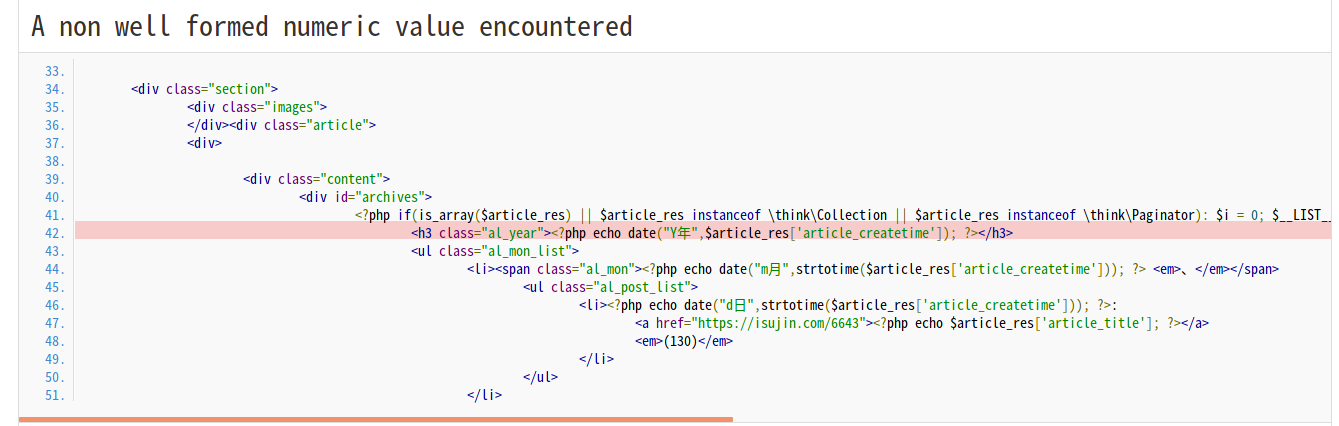The image size is (1339, 426).
Task: Click line number 51
Action: click(x=55, y=395)
